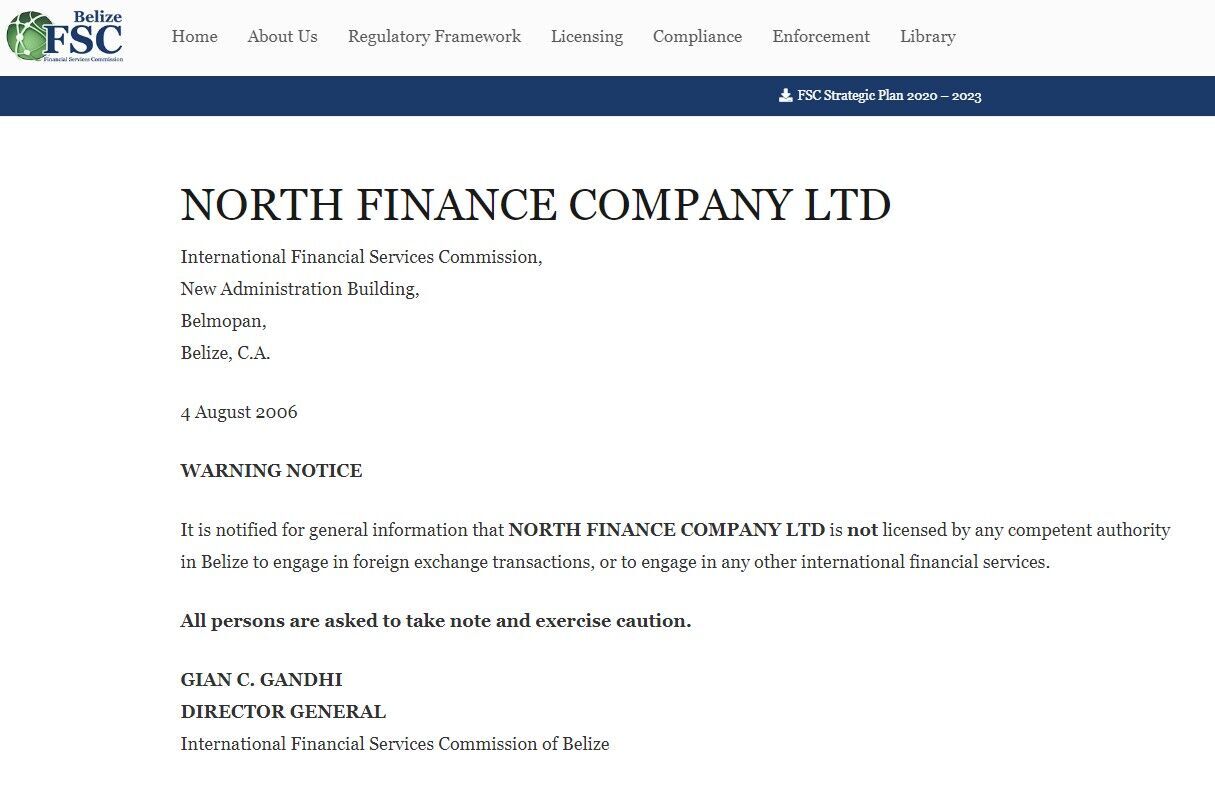
Task: Click the download icon beside FSC Strategic Plan
Action: (785, 96)
